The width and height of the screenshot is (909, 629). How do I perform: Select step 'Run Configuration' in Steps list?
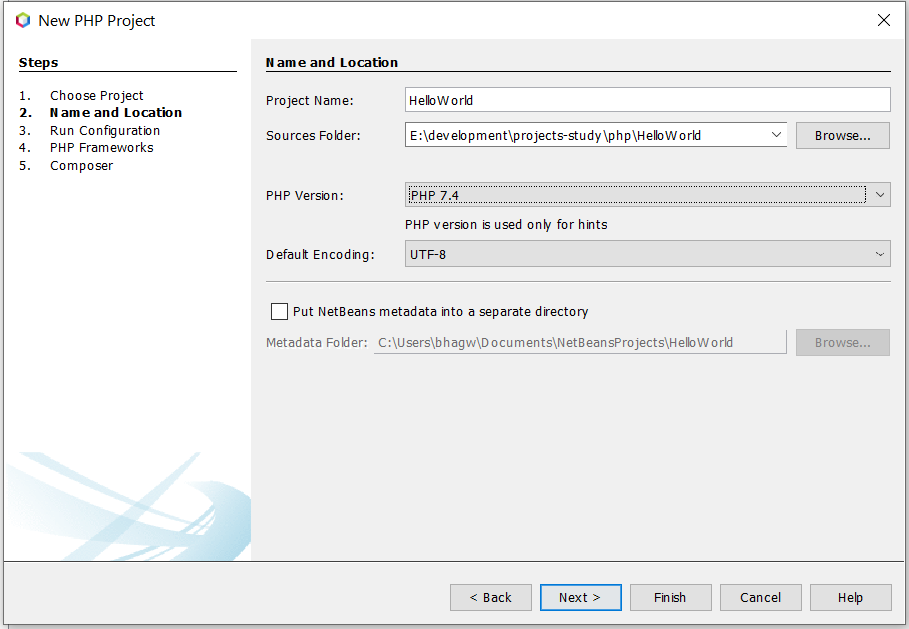pyautogui.click(x=105, y=130)
